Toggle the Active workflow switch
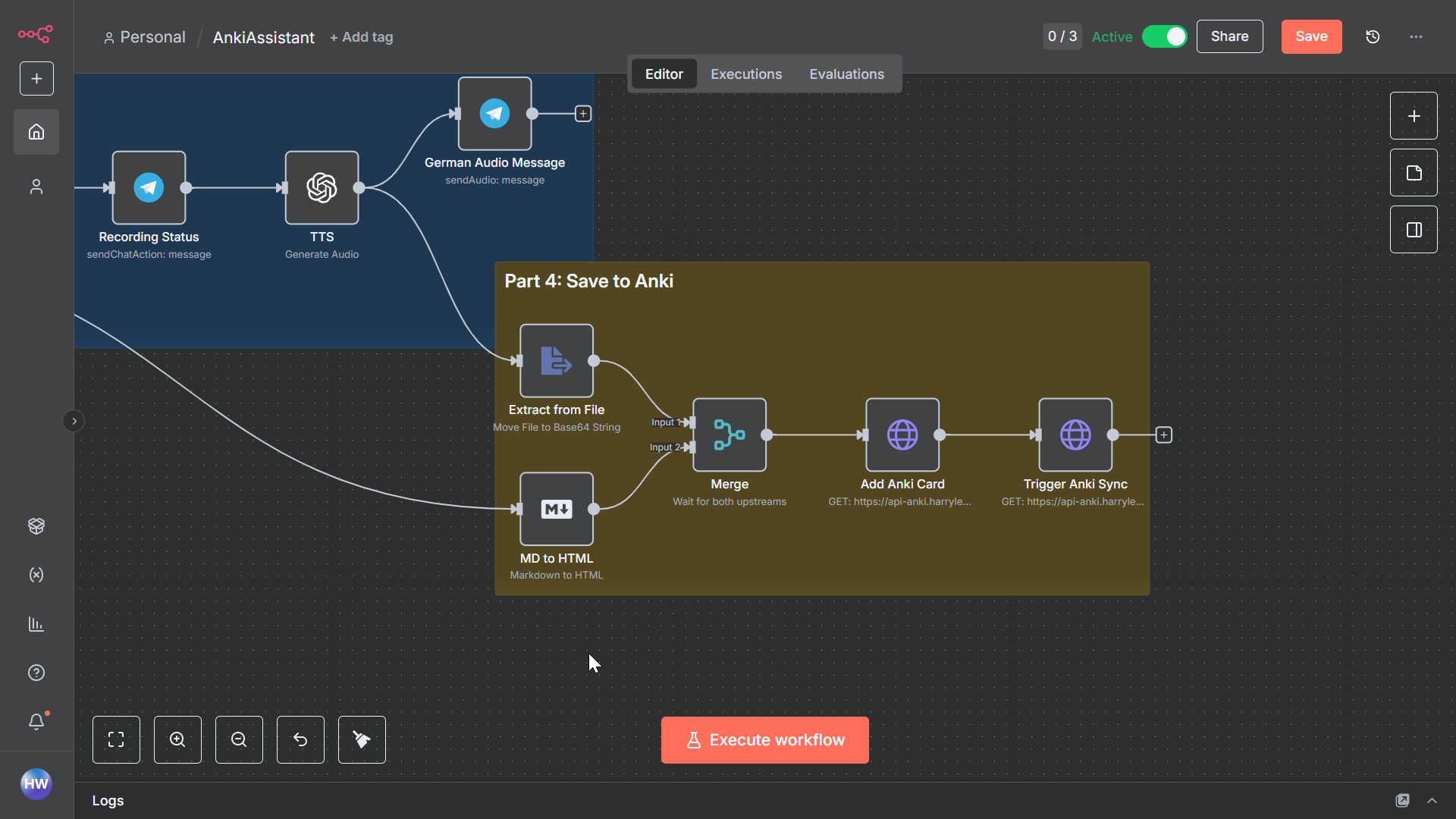This screenshot has height=819, width=1456. tap(1164, 36)
